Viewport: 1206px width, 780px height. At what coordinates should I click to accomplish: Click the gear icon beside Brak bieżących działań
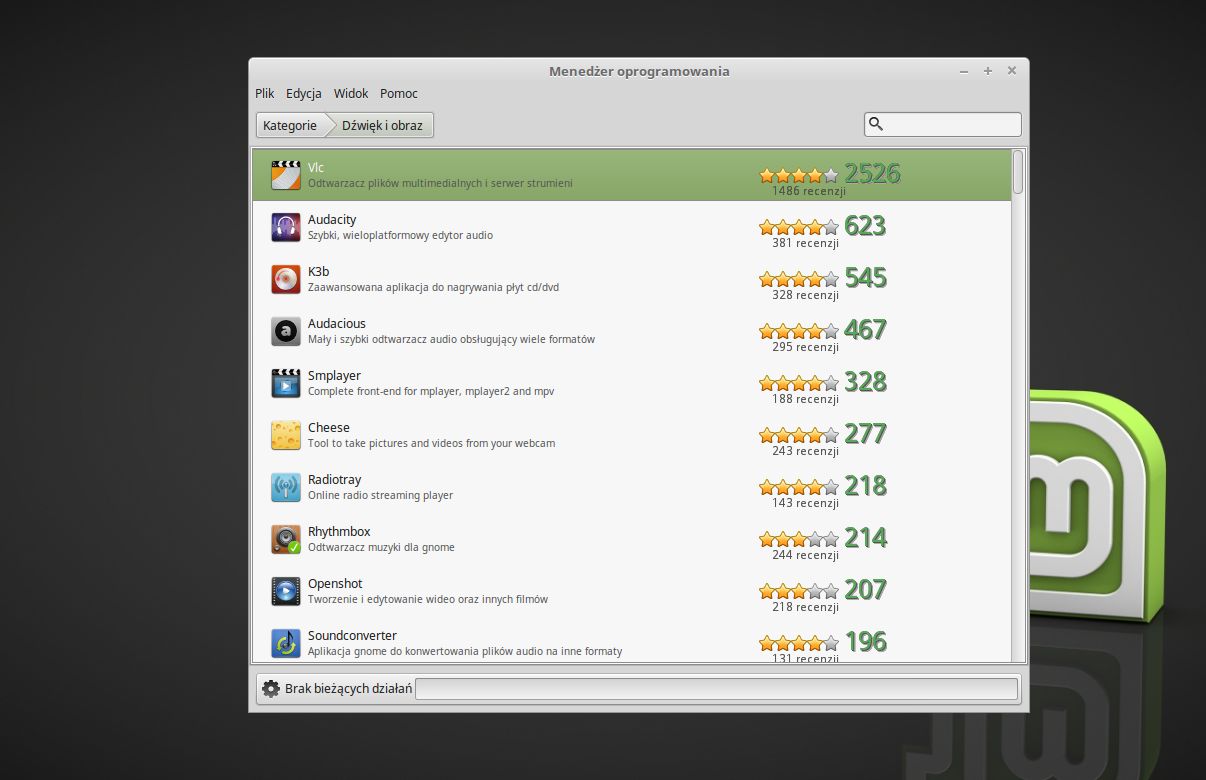pyautogui.click(x=270, y=688)
